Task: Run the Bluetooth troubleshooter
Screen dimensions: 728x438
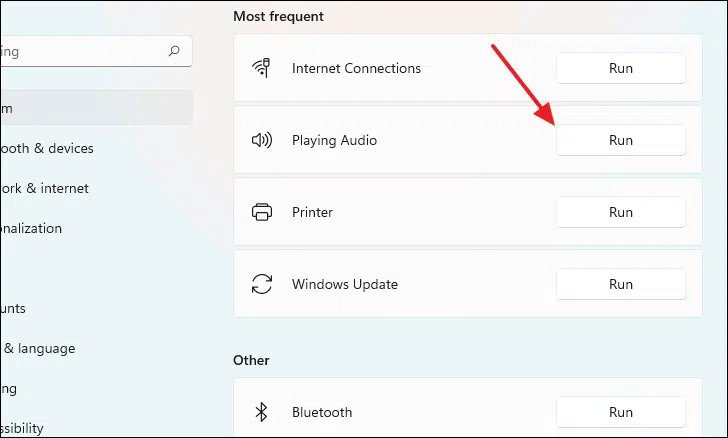Action: coord(621,412)
